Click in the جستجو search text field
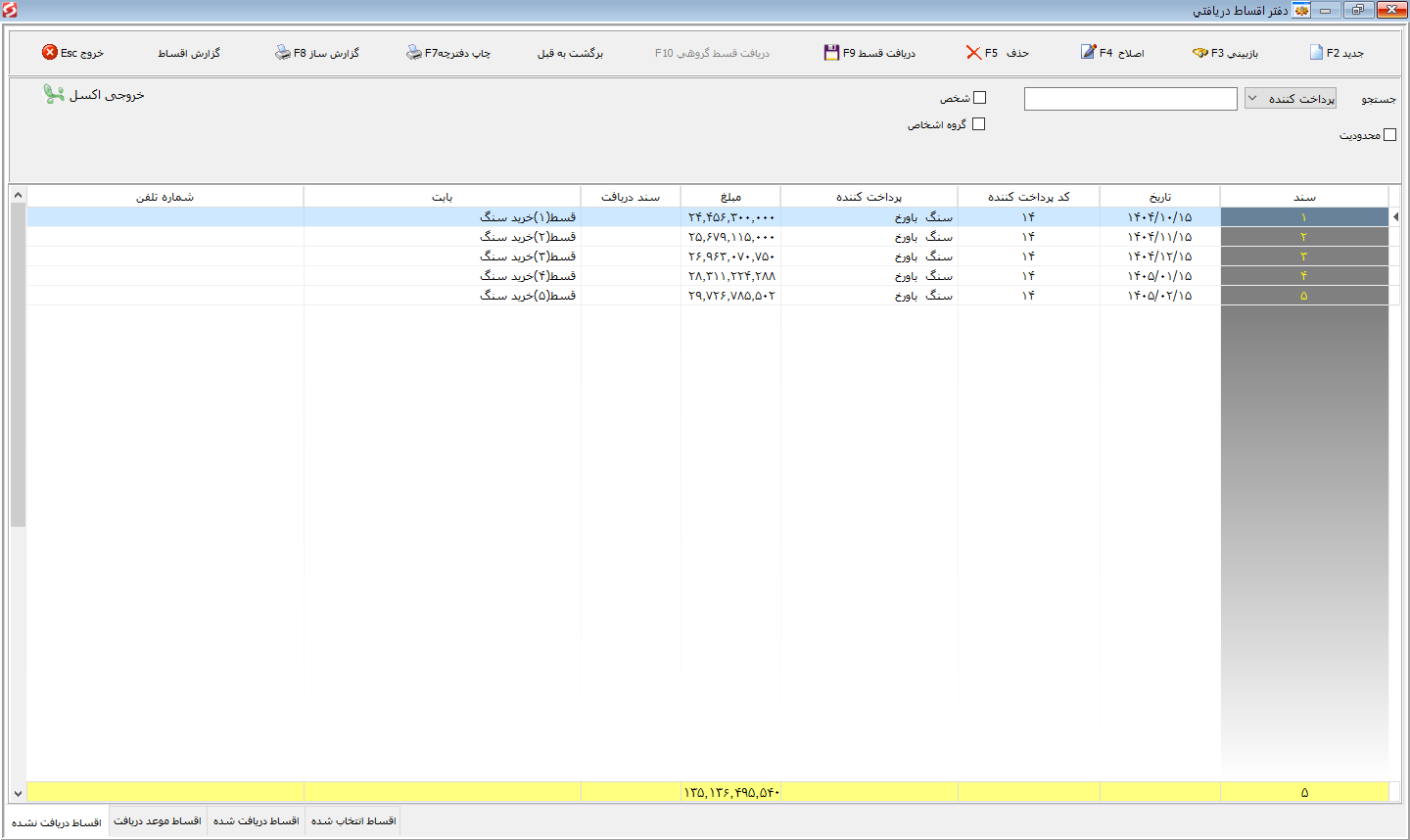 (x=1131, y=99)
